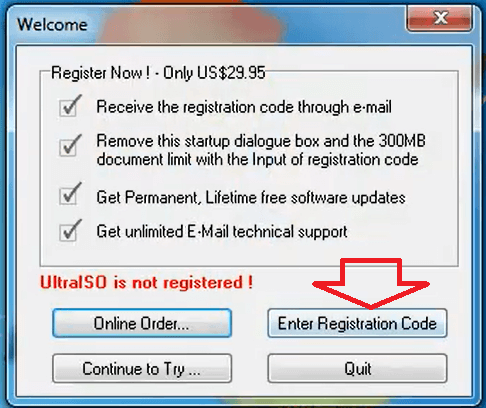Click the US$29.95 price text

231,73
